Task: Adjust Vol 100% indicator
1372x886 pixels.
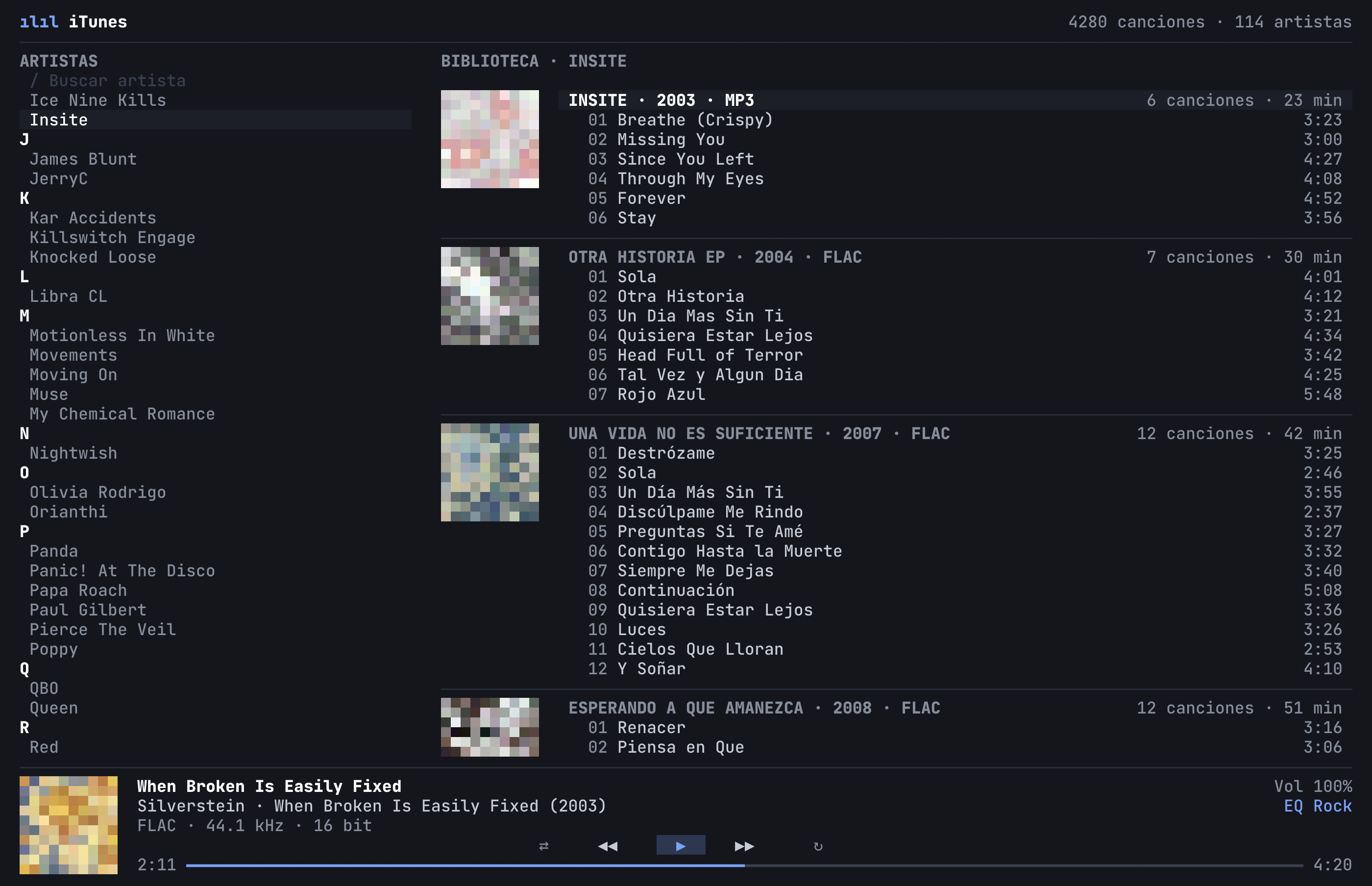Action: [x=1313, y=787]
